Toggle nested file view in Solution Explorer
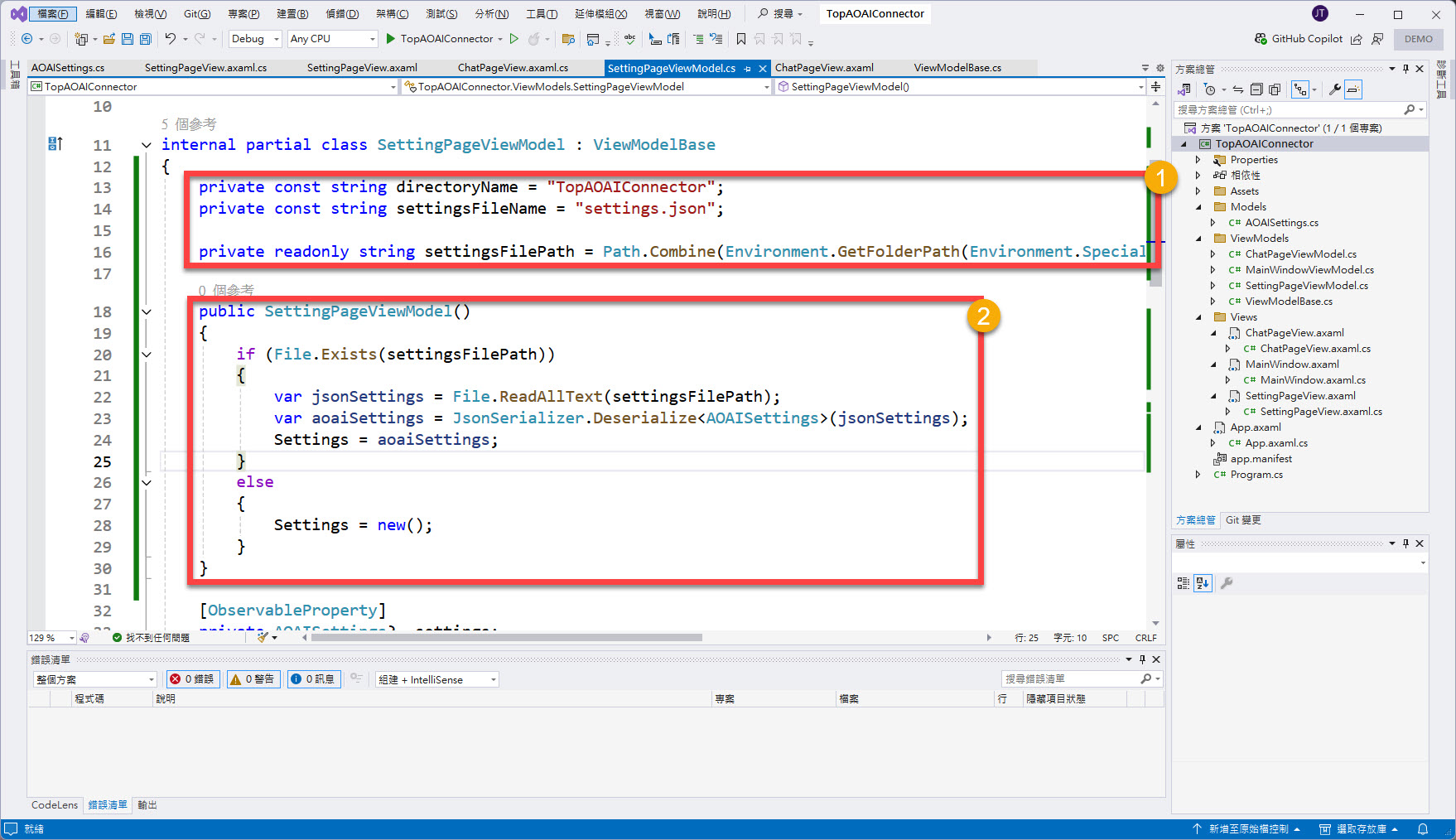 click(x=1300, y=89)
